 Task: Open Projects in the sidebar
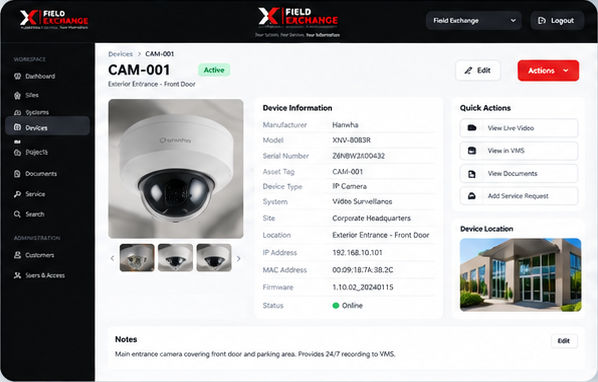pos(48,152)
